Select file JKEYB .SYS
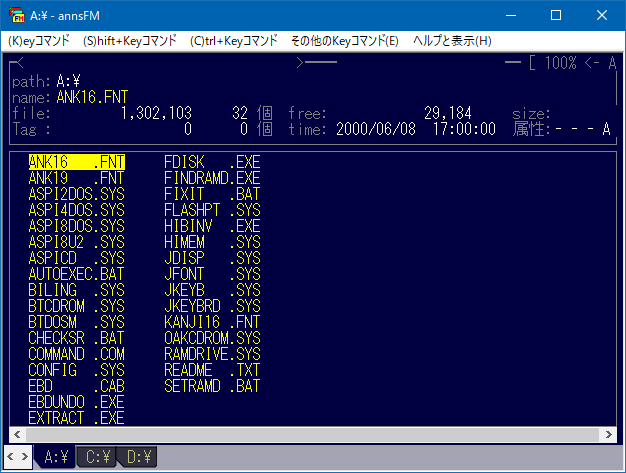The image size is (626, 473). click(x=212, y=290)
